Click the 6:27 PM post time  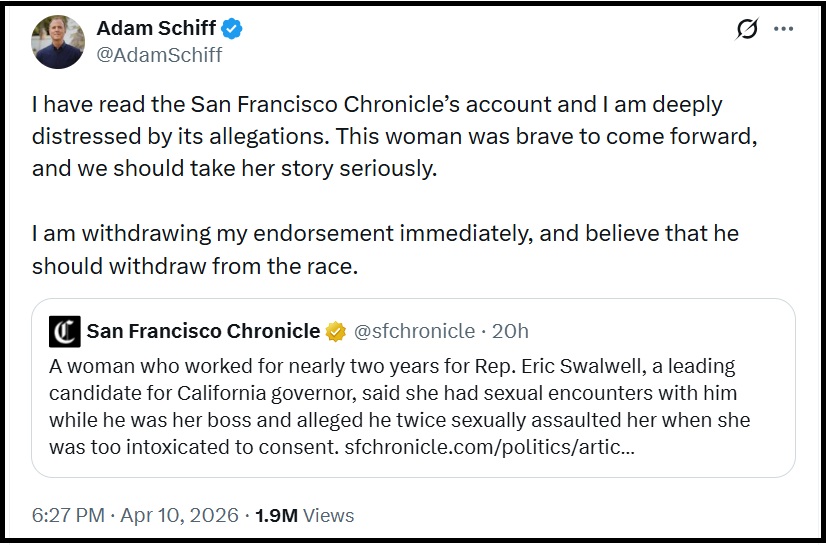70,516
